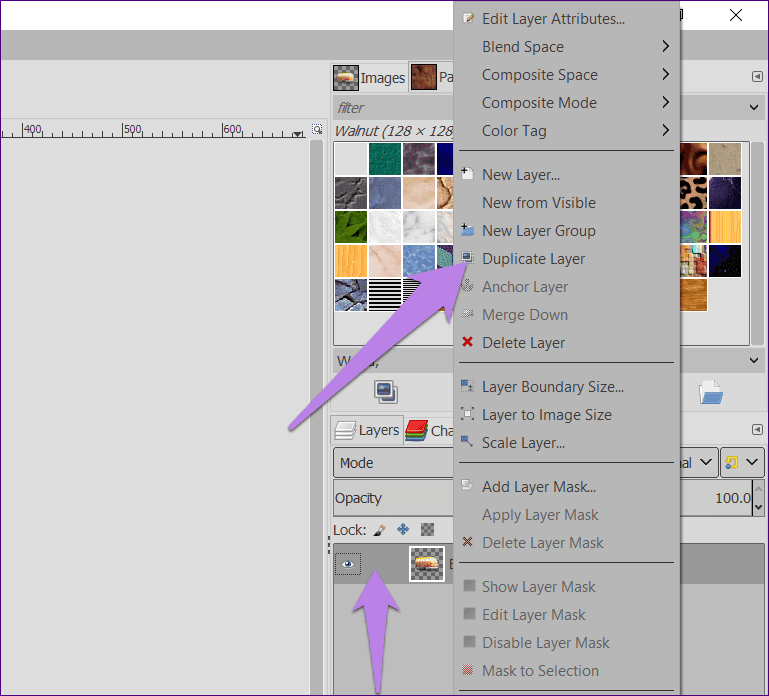Open the layer Mode dropdown
769x696 pixels.
tap(523, 463)
